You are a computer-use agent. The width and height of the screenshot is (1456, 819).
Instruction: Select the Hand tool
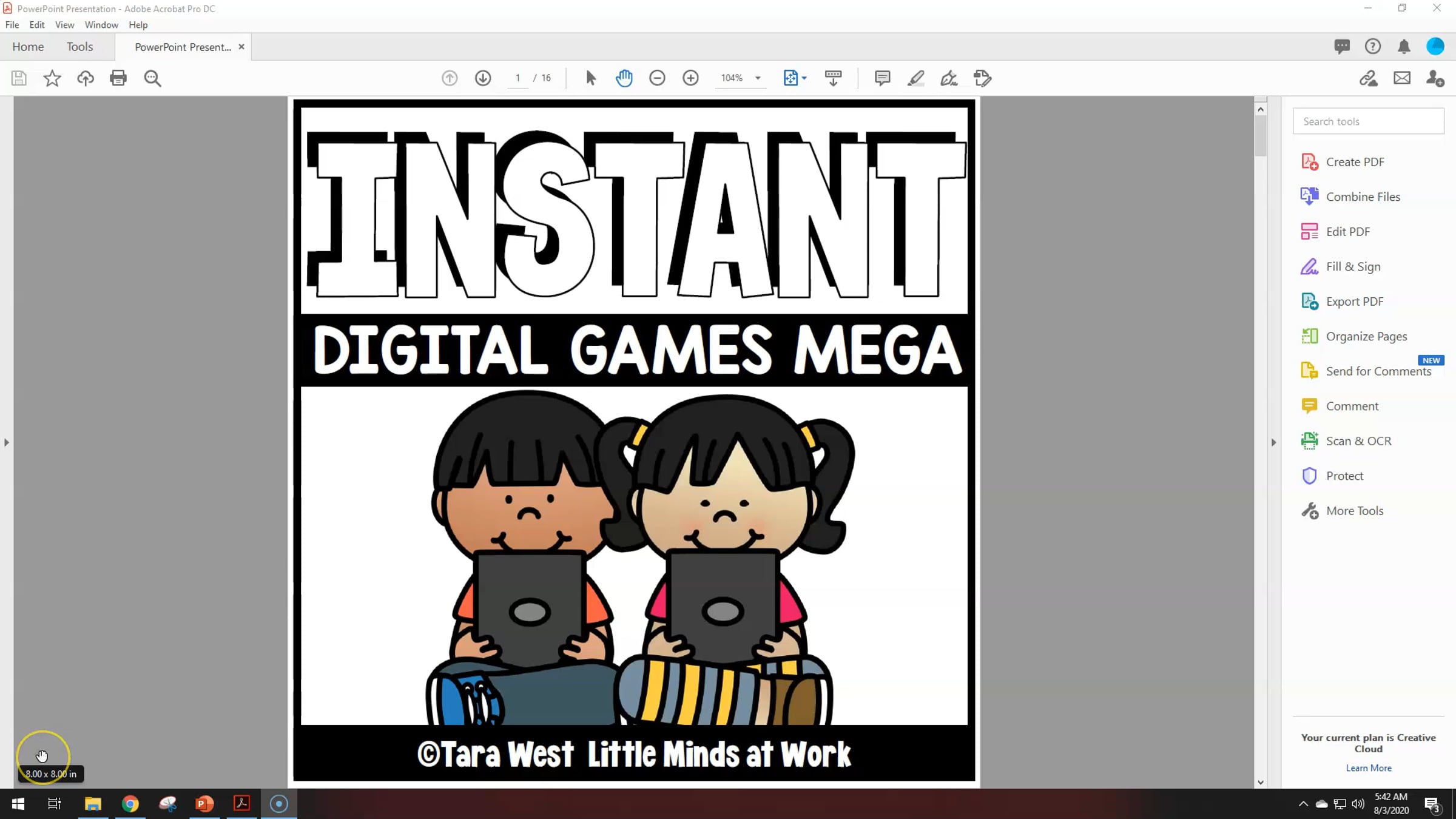point(624,78)
